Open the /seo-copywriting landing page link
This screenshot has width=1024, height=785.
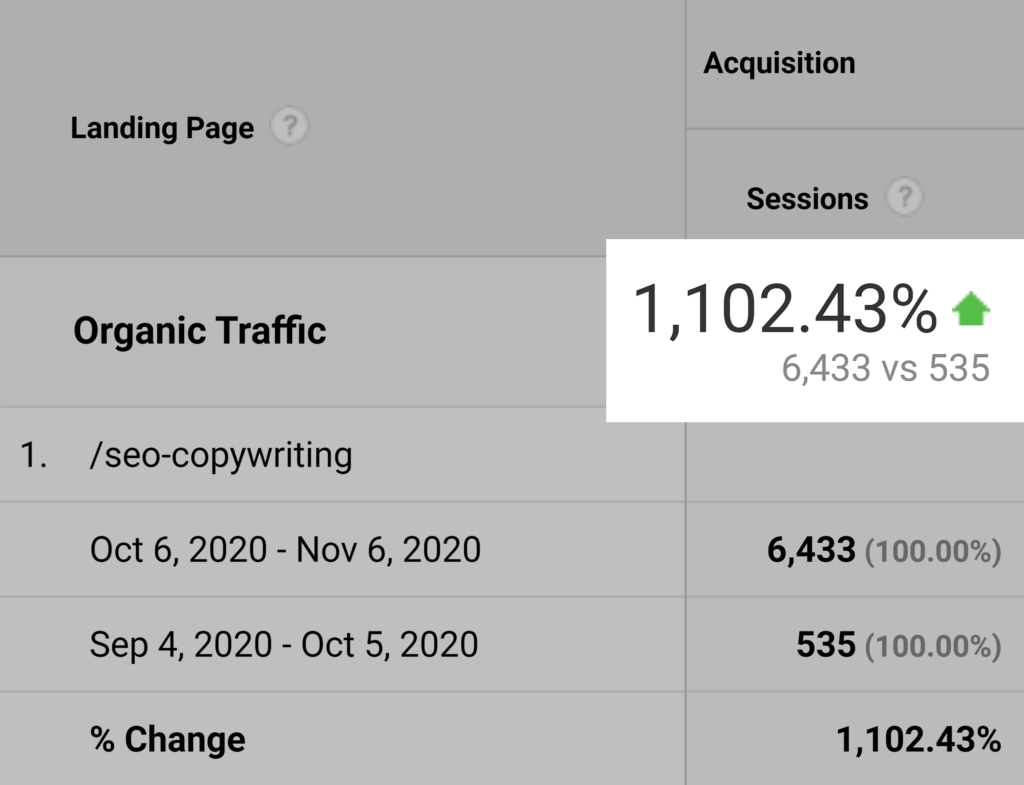(x=220, y=456)
